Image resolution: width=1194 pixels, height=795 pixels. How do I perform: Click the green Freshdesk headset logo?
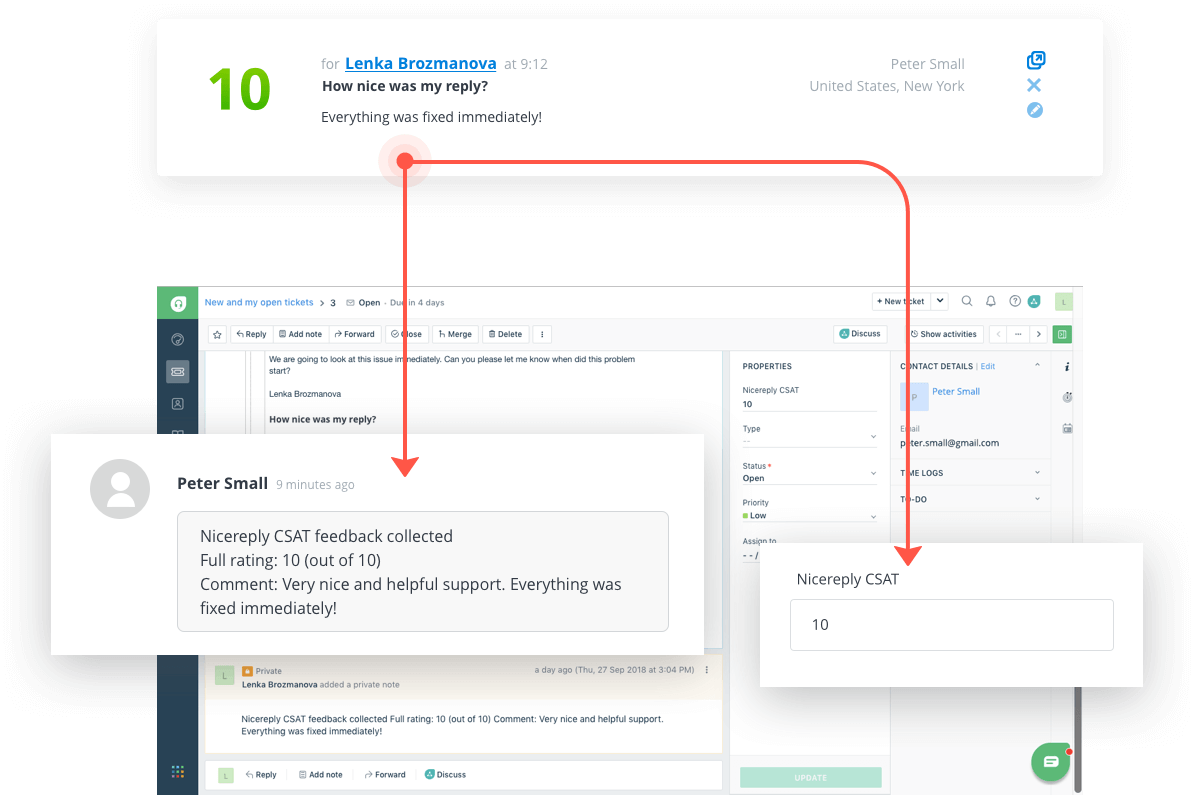pos(178,304)
